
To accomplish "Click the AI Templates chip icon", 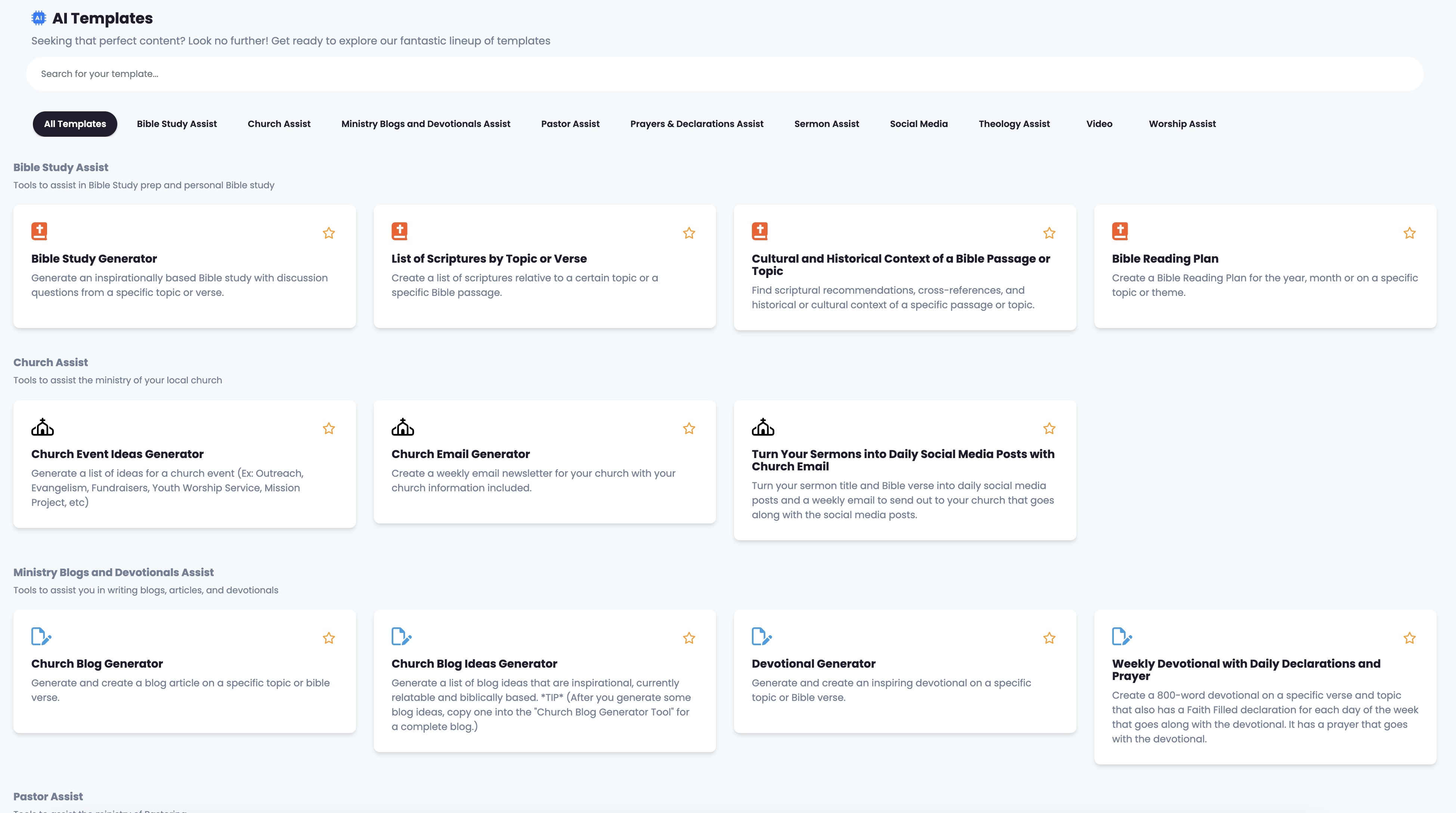I will [38, 18].
